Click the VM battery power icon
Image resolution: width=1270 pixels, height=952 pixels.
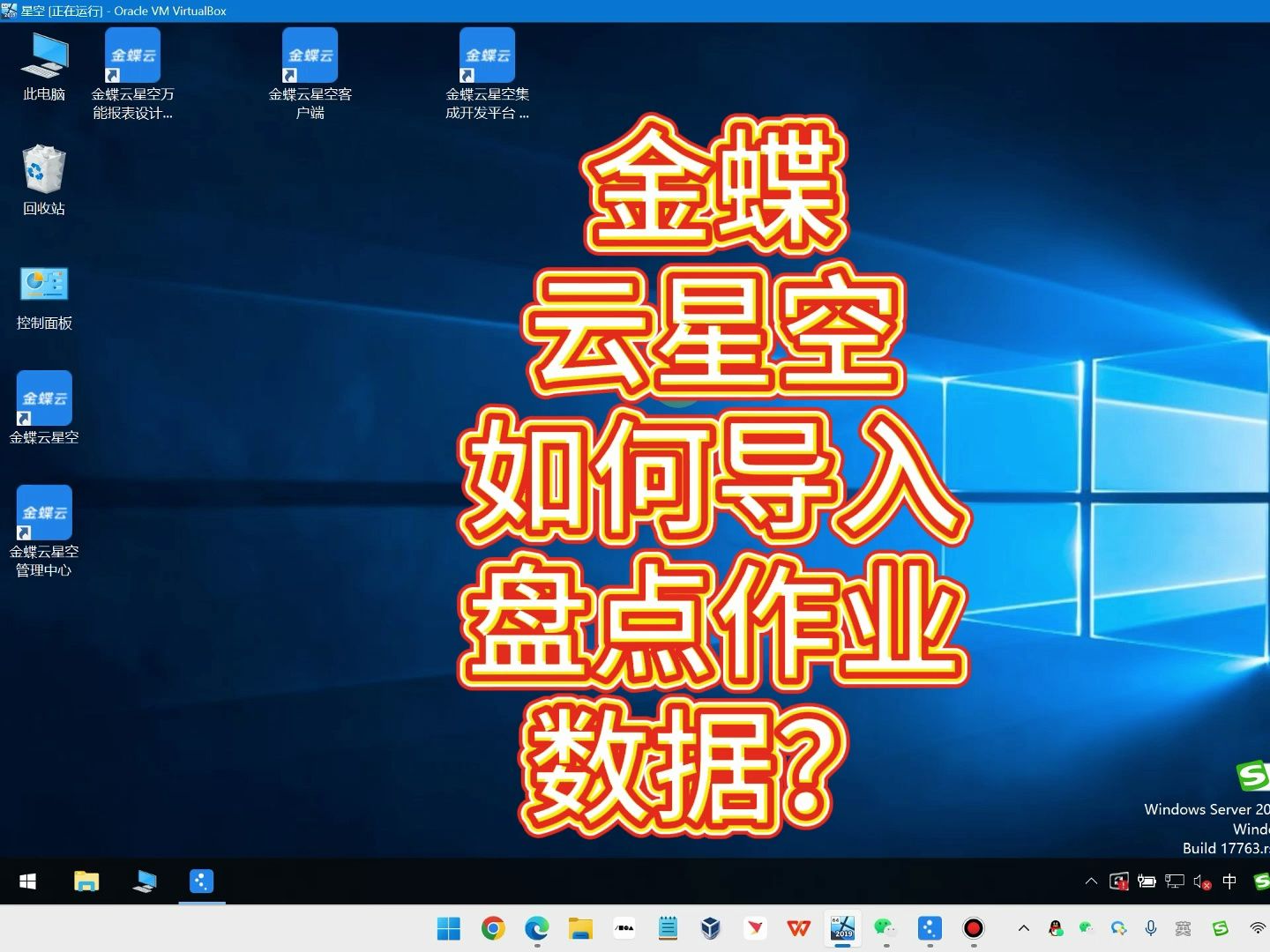(x=1147, y=881)
